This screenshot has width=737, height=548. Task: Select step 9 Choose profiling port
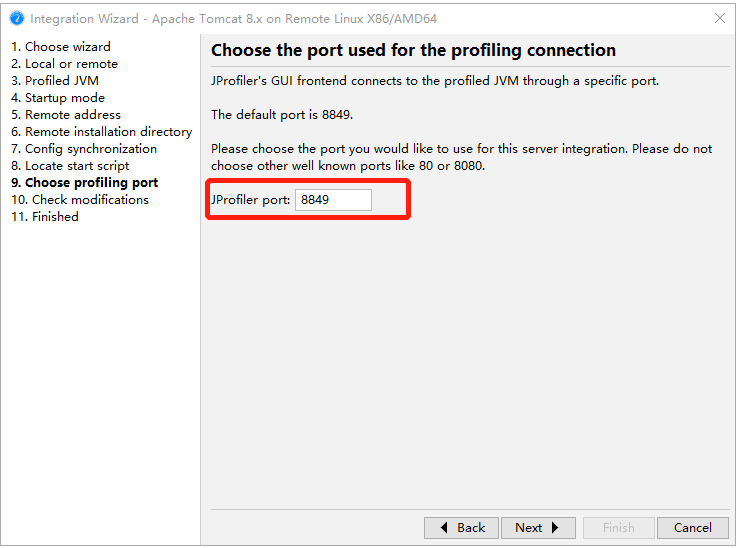(x=85, y=183)
